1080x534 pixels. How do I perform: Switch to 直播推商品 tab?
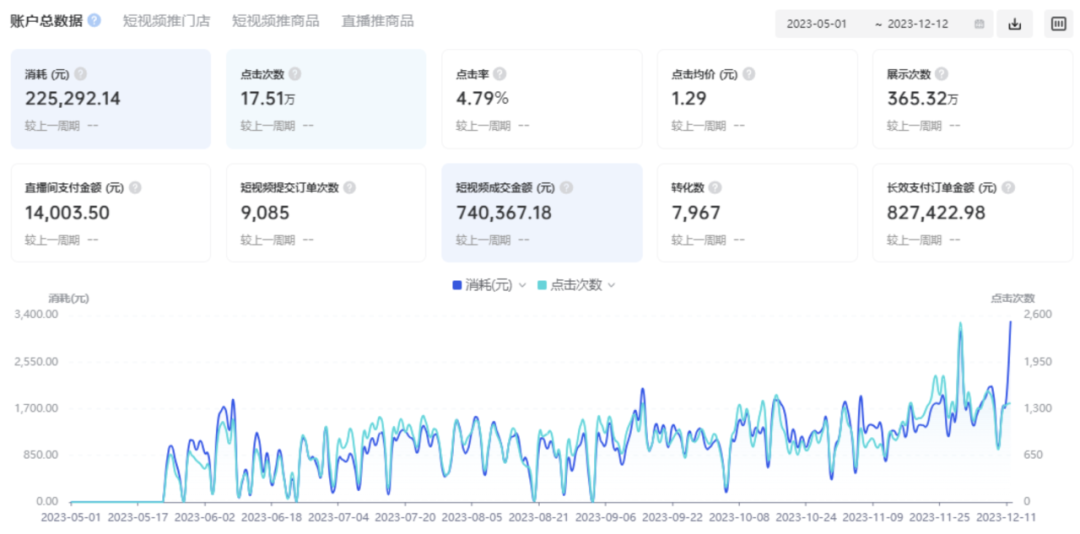[377, 21]
